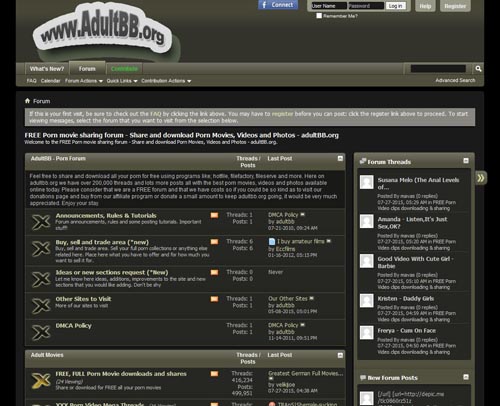
Task: Collapse the Forum Threads sidebar block
Action: tap(466, 161)
